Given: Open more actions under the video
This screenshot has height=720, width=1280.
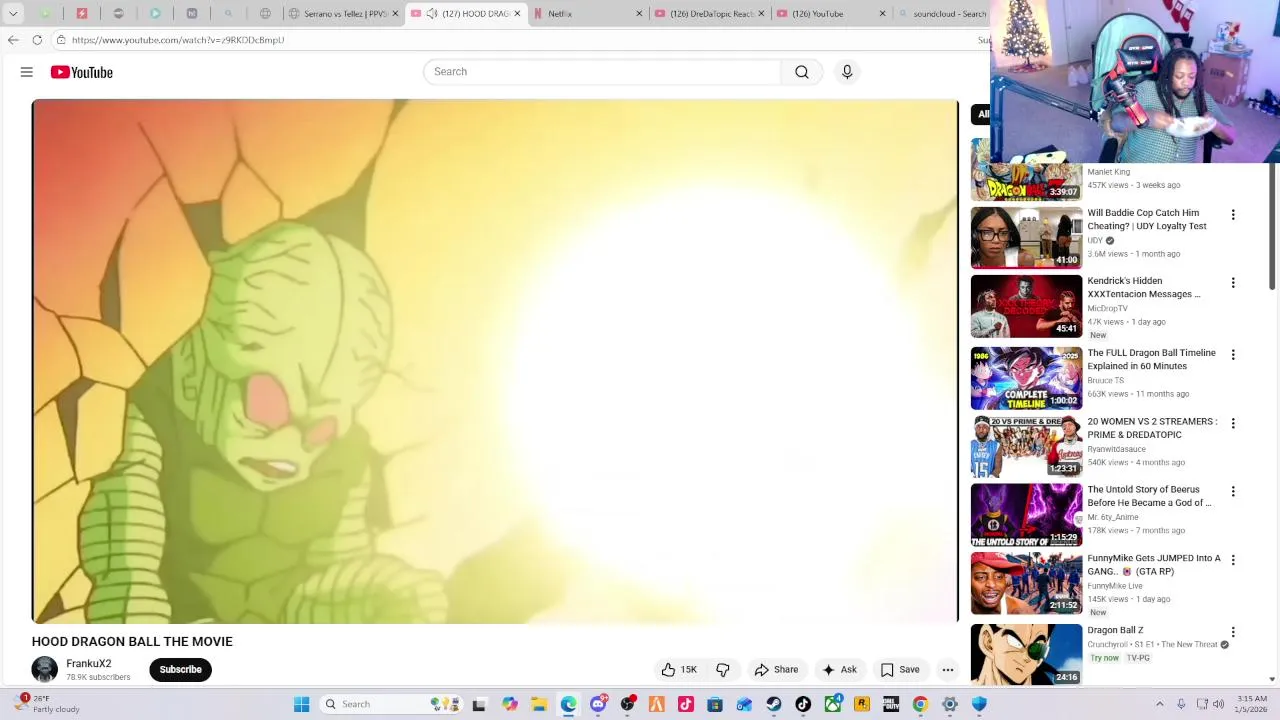Looking at the screenshot, I should (948, 670).
